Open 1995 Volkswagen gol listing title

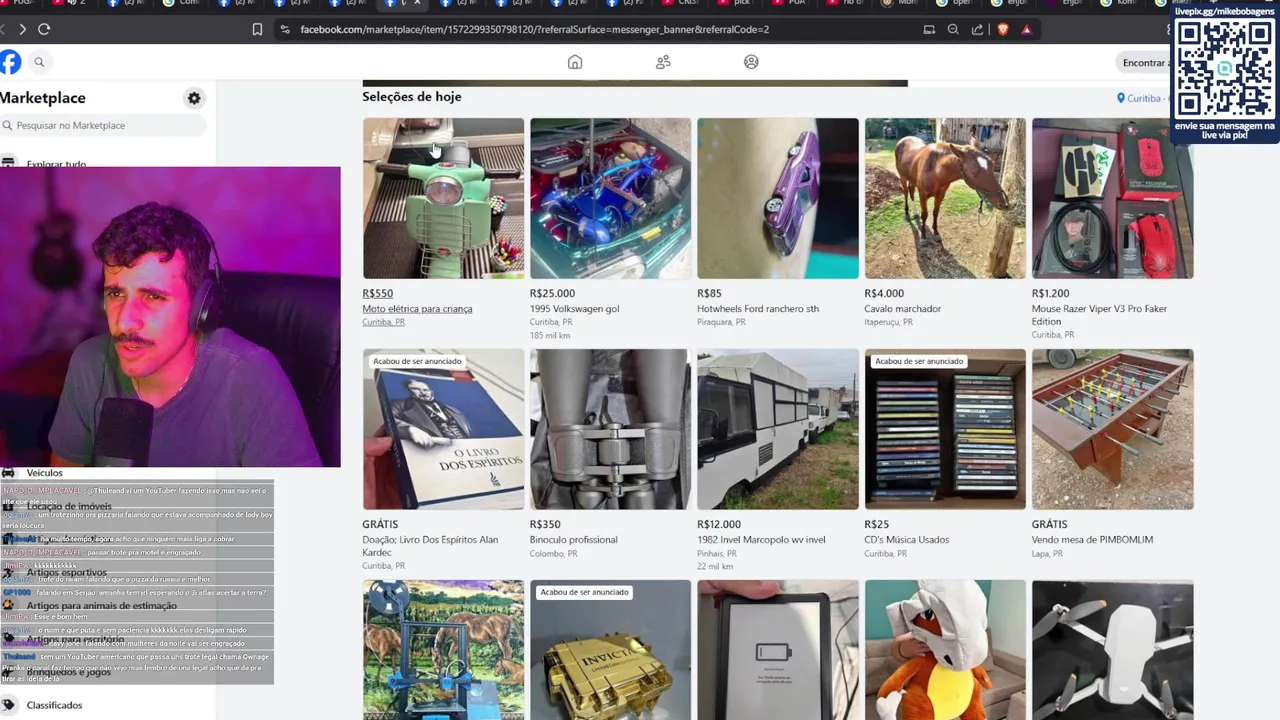pos(574,309)
